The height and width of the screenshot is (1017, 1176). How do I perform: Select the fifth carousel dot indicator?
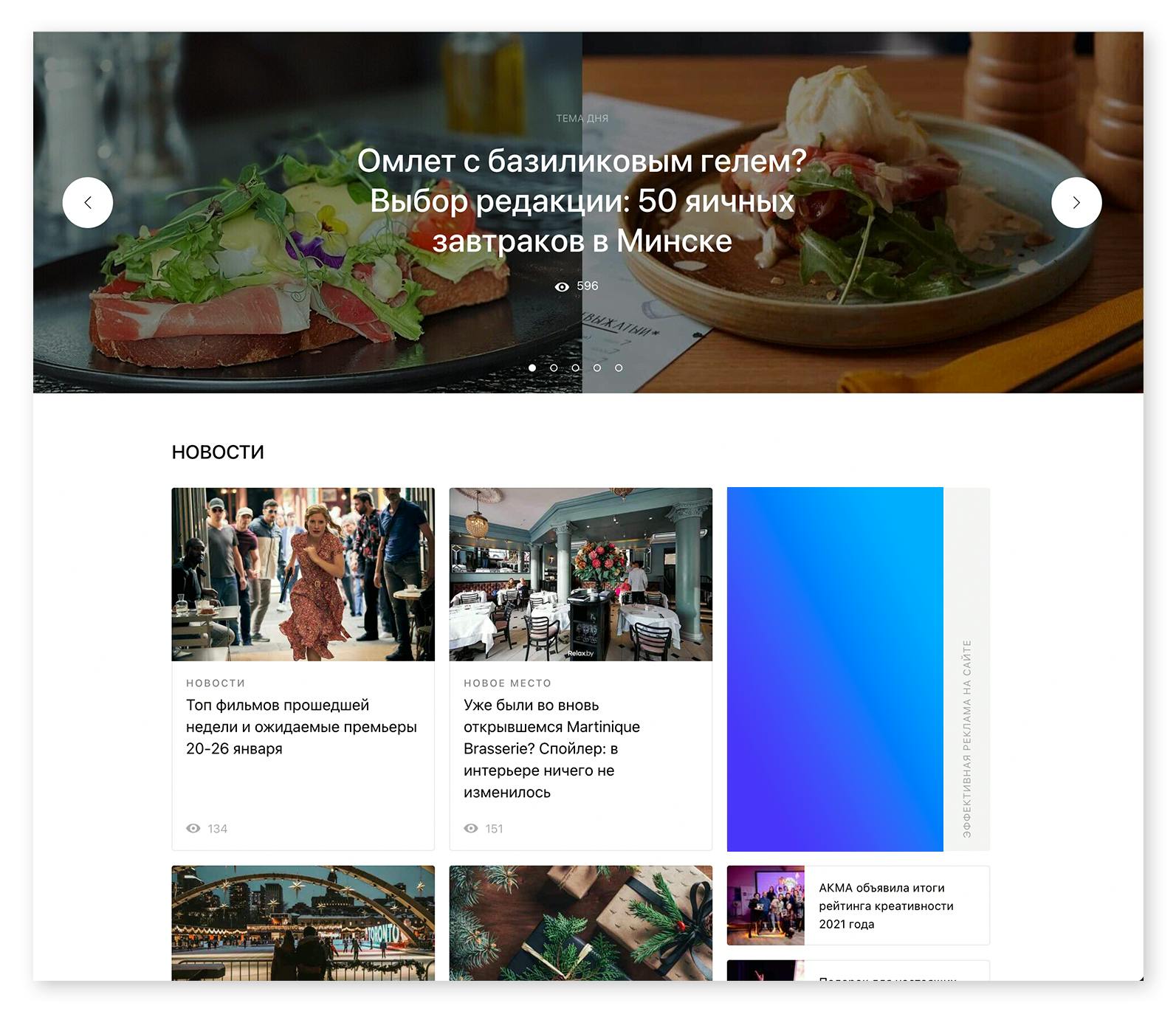point(619,368)
